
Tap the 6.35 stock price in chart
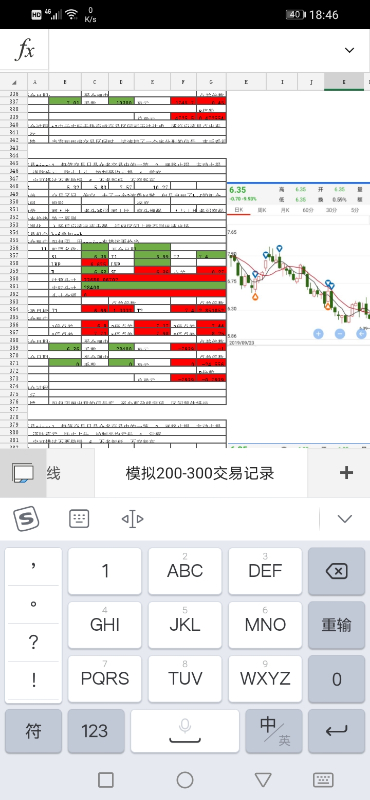[x=239, y=189]
